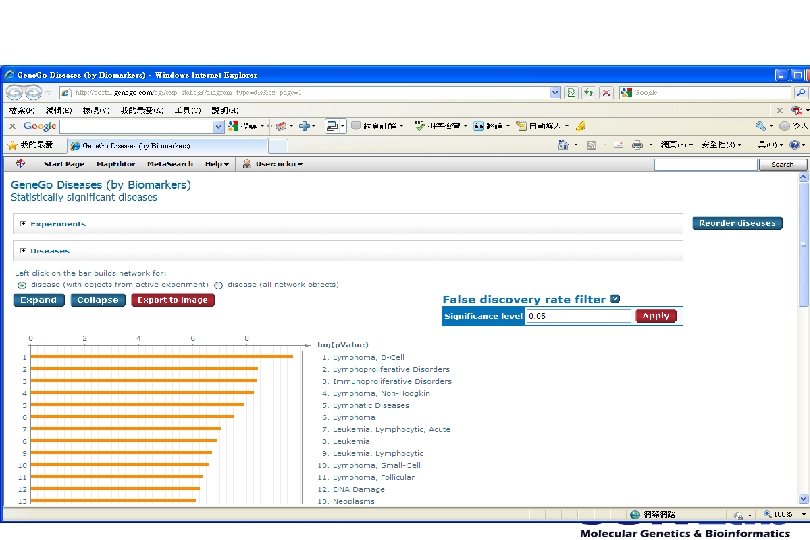
Task: Click Apply for significance level filter
Action: pyautogui.click(x=656, y=316)
